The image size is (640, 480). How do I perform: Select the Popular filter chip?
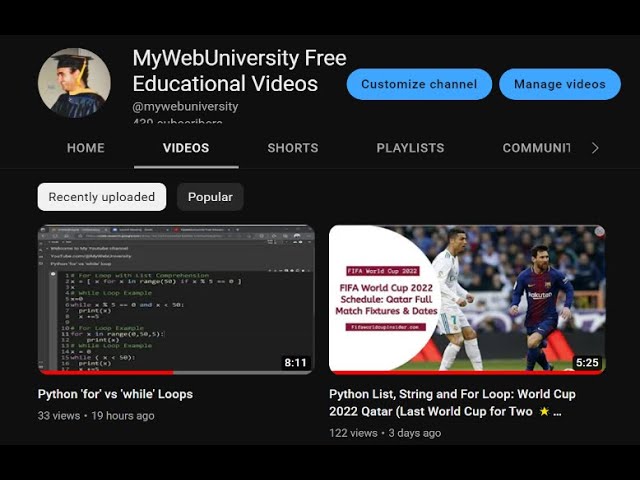(210, 197)
